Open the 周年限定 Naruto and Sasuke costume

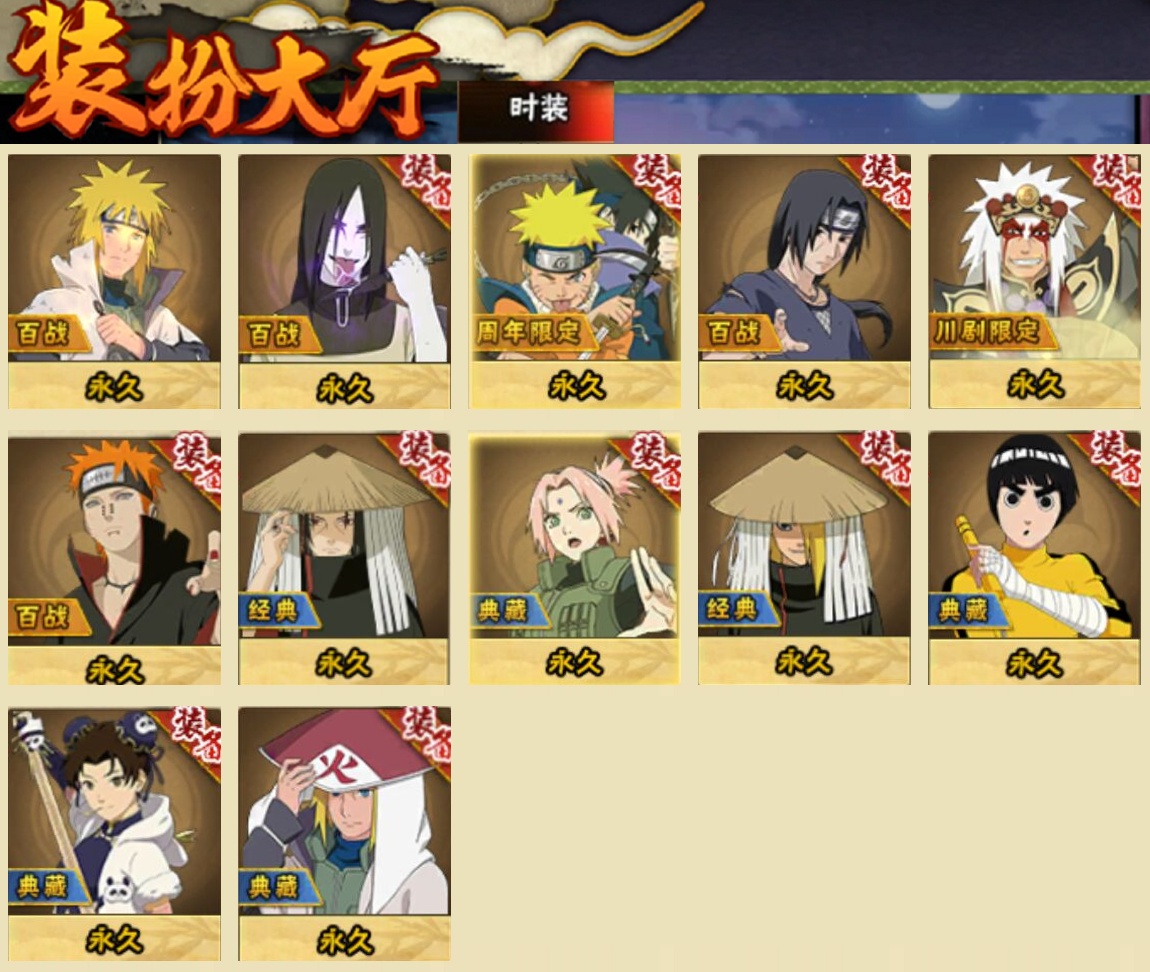[x=575, y=281]
